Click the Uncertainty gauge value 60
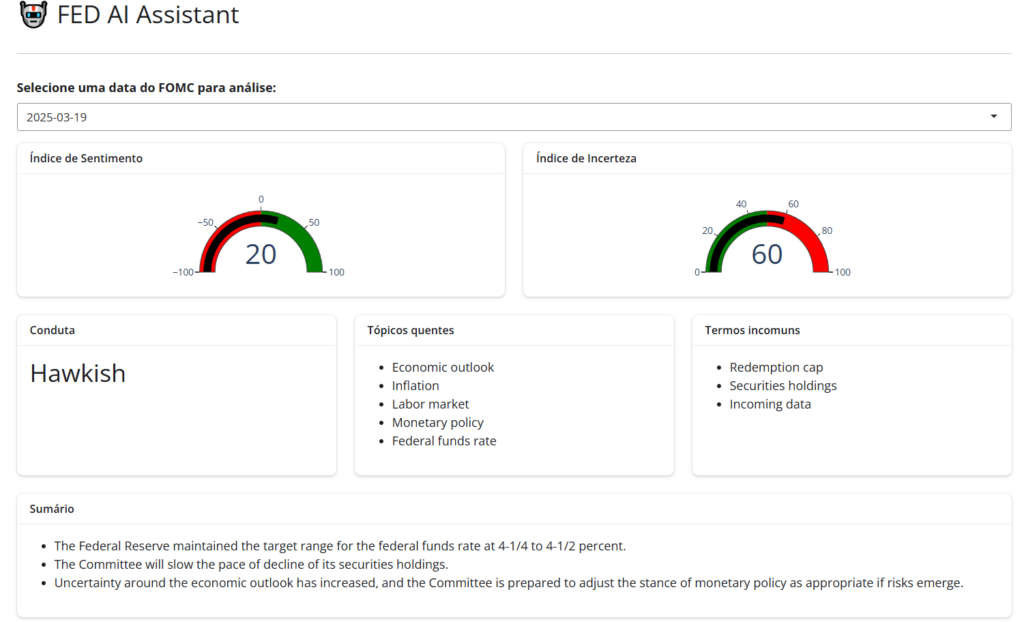This screenshot has height=622, width=1024. [767, 254]
